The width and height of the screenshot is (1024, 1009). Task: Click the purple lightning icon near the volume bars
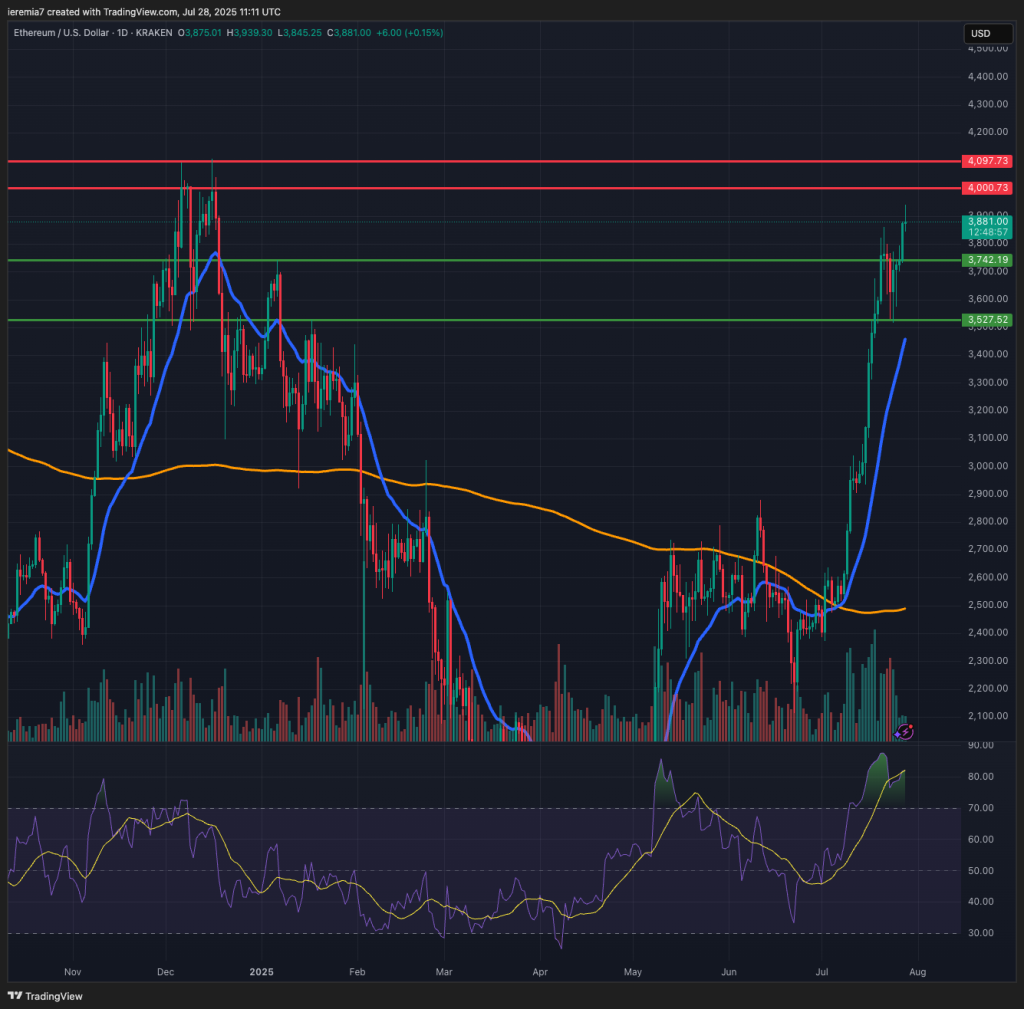point(904,731)
